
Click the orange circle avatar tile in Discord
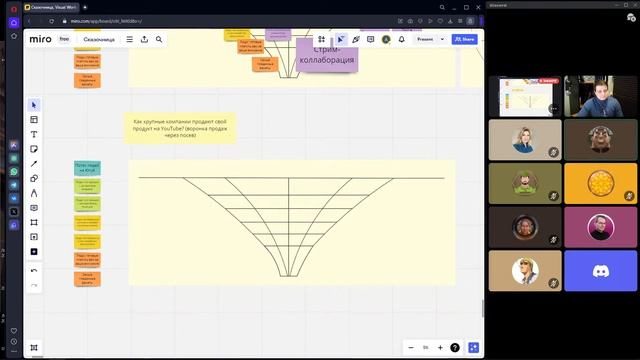600,183
